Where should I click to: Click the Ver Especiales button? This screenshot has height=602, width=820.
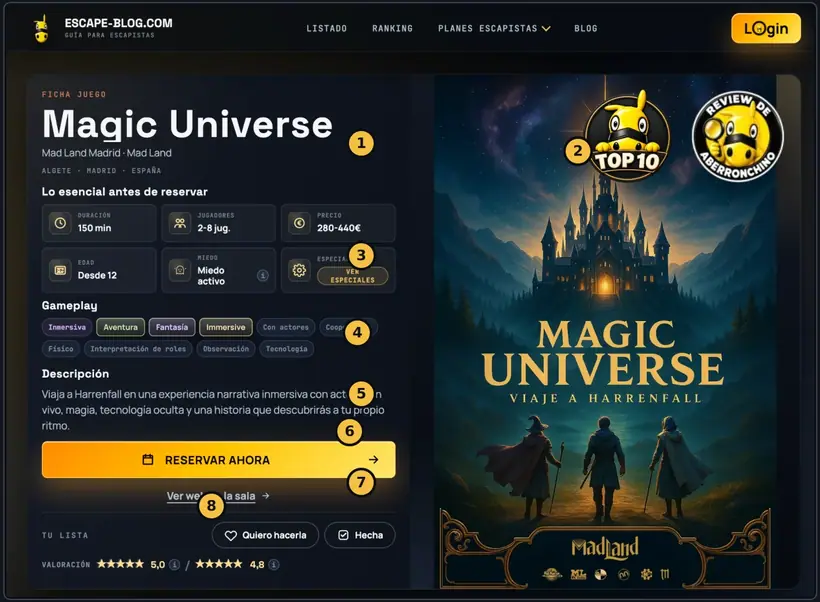pyautogui.click(x=352, y=276)
